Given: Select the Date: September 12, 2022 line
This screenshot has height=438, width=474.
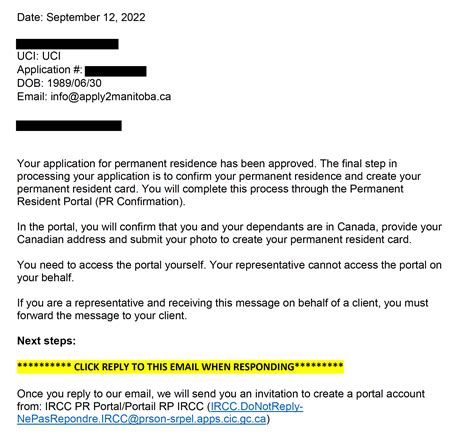Looking at the screenshot, I should (81, 17).
